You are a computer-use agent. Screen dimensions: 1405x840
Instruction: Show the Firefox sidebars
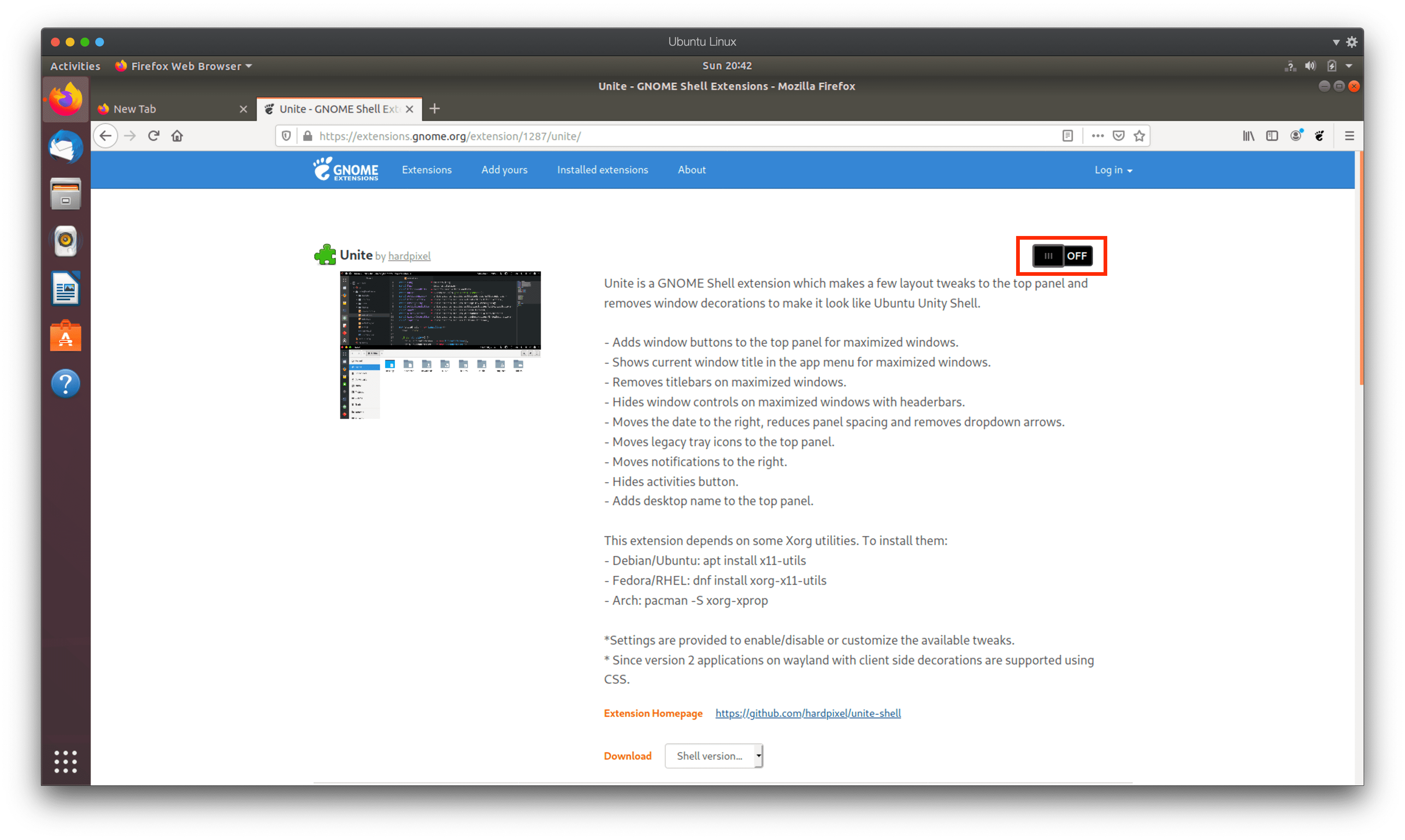tap(1272, 136)
